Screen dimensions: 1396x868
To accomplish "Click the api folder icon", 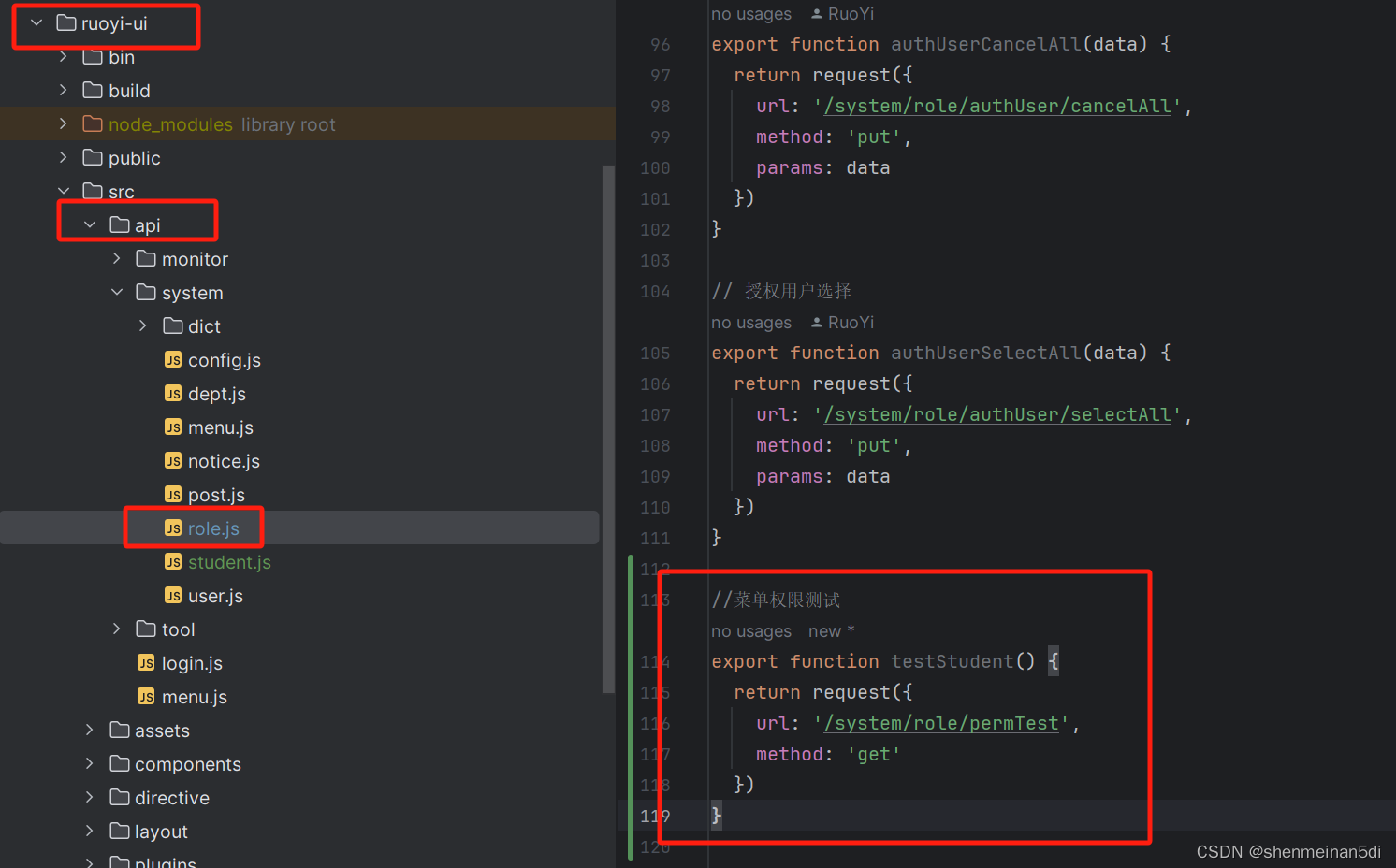I will [120, 224].
